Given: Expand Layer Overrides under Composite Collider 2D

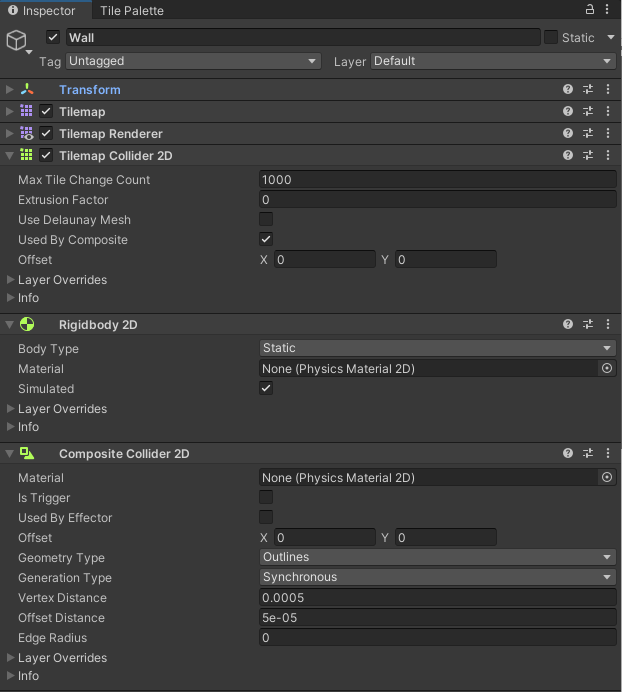Looking at the screenshot, I should 11,658.
